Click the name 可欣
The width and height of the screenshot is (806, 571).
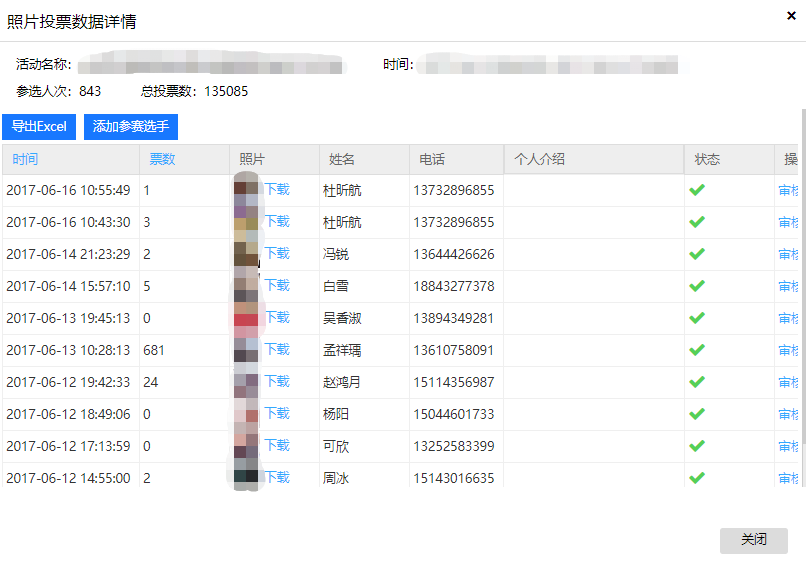(x=336, y=446)
